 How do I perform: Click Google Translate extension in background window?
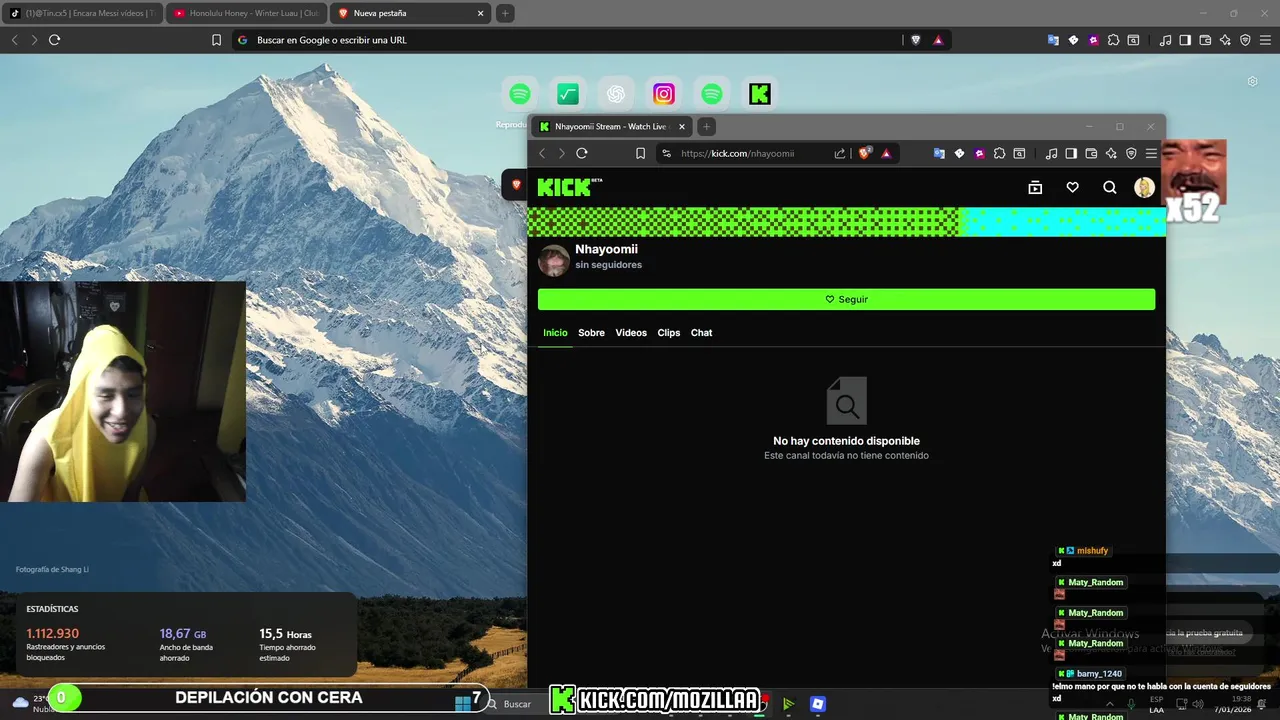[1053, 40]
